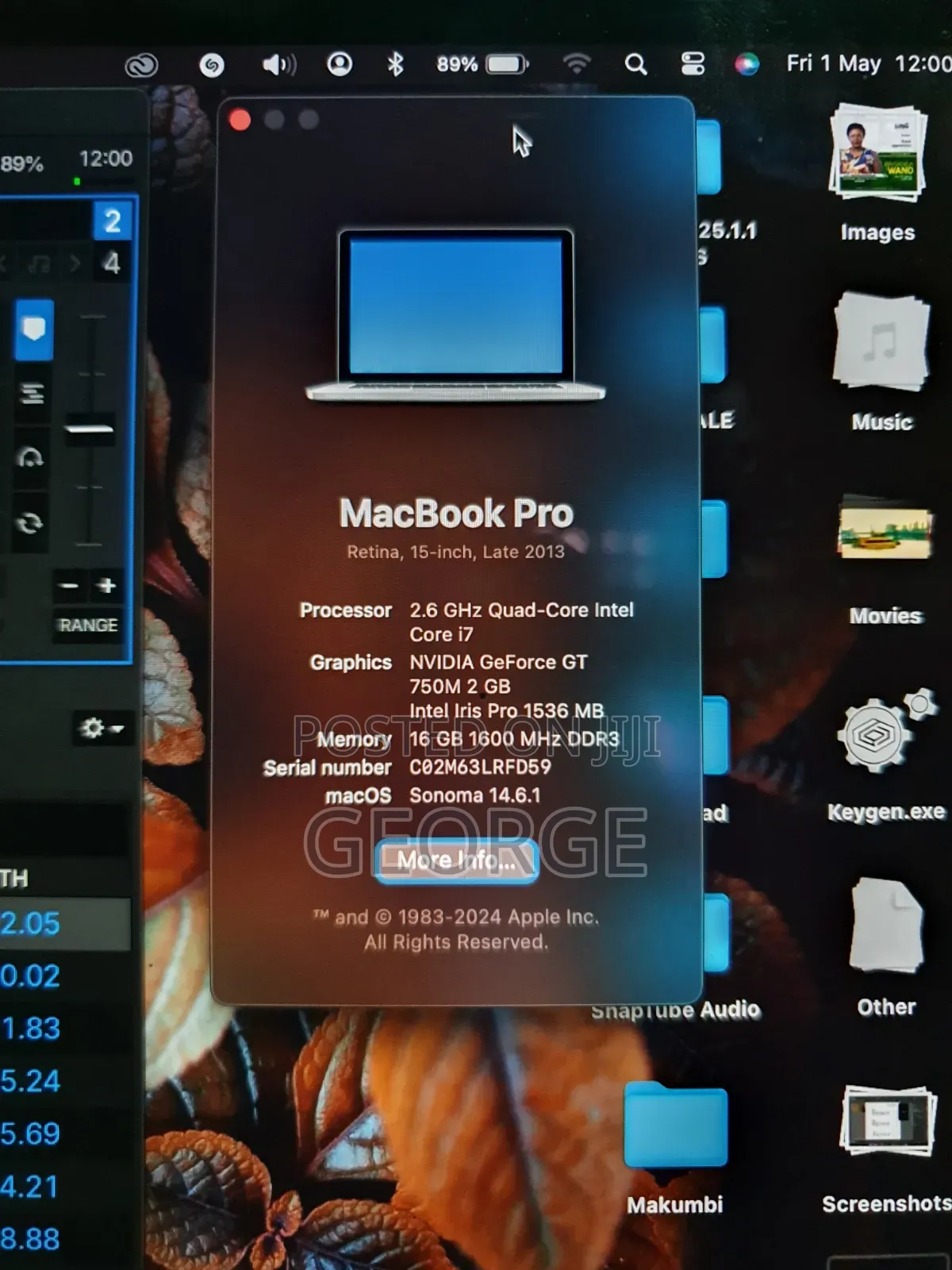Adjust the pitch fader handle
The width and height of the screenshot is (952, 1270).
tap(89, 429)
